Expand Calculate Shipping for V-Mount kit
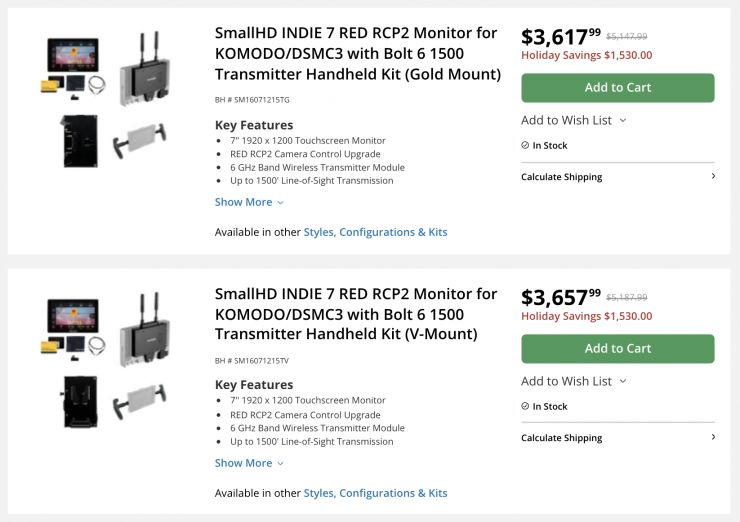Screen dimensions: 740x522 coord(617,438)
